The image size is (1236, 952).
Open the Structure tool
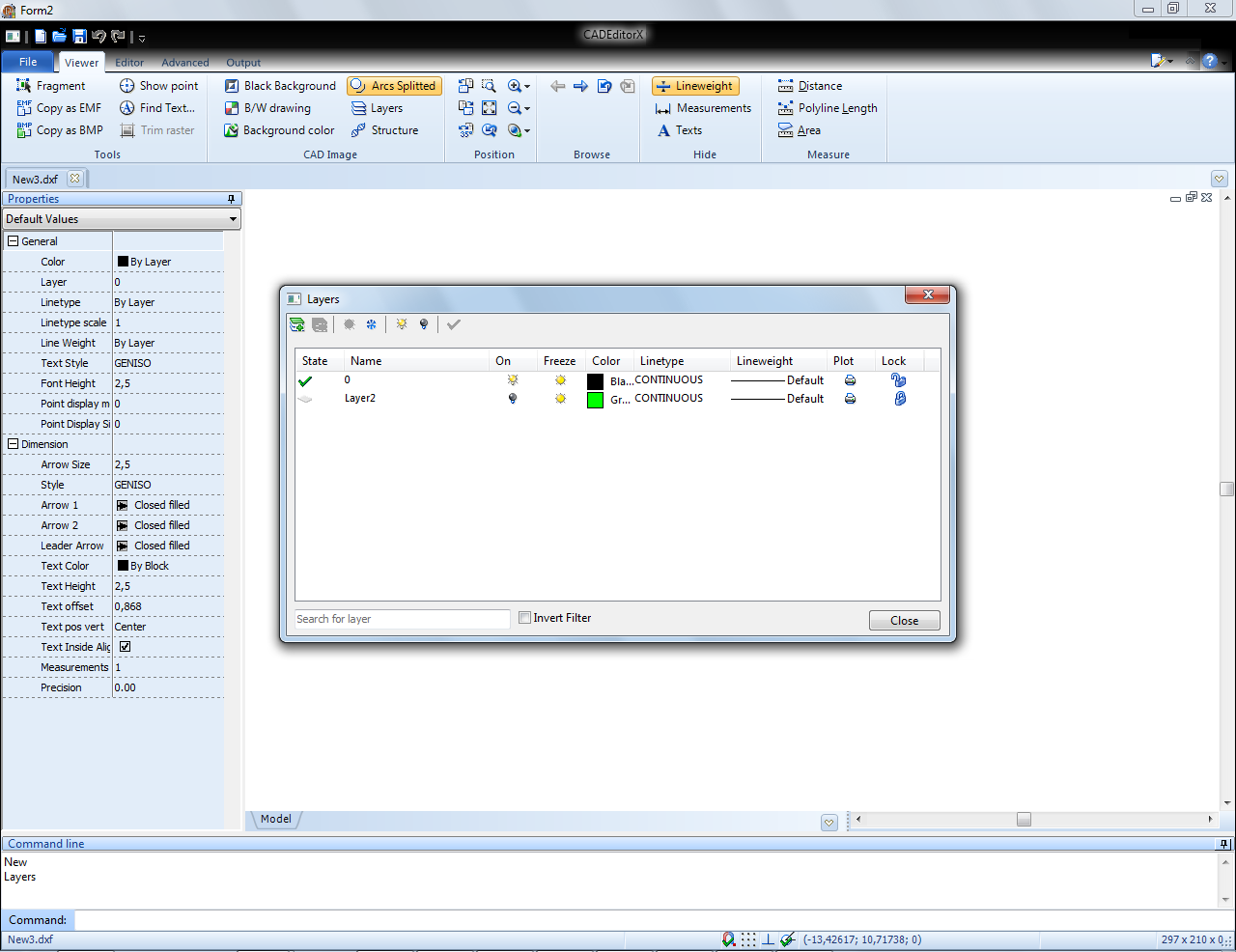(384, 130)
